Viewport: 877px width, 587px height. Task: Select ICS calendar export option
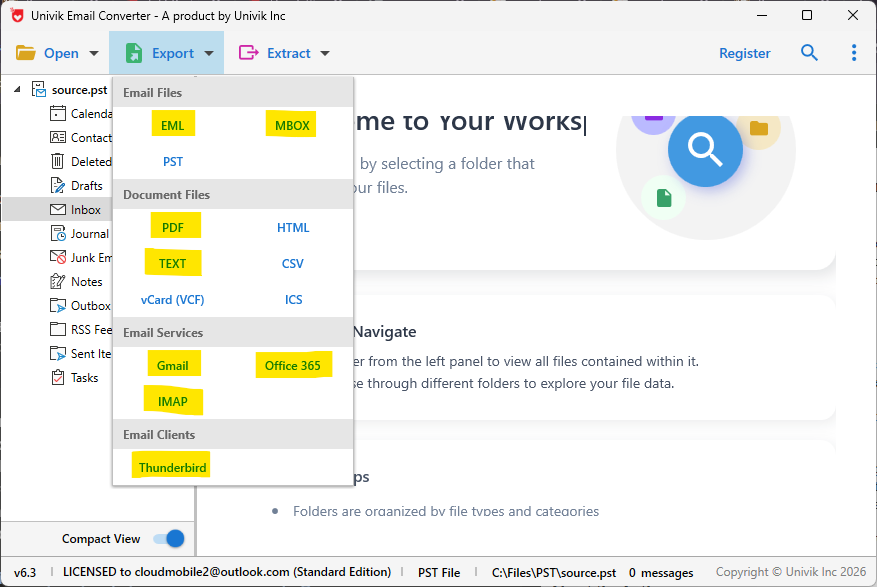294,300
